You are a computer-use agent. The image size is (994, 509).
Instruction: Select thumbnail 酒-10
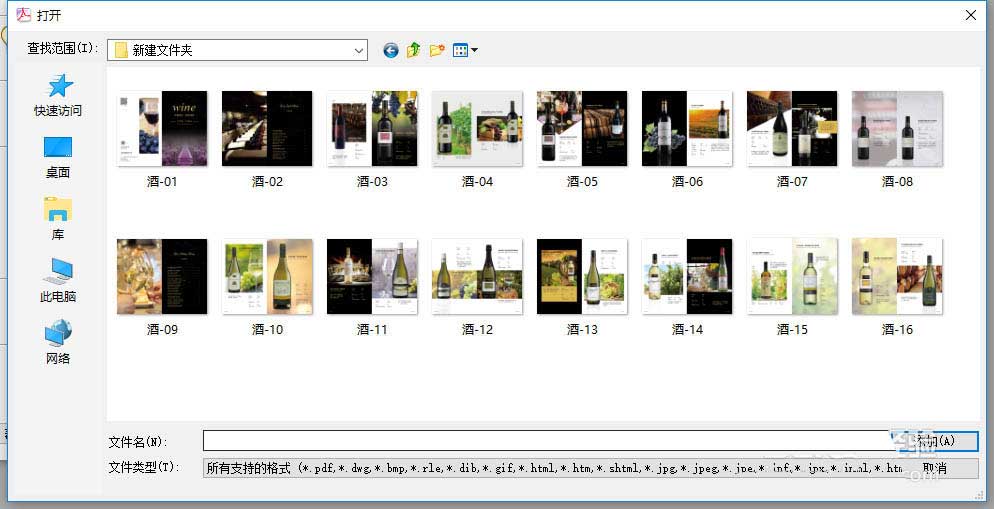click(267, 276)
